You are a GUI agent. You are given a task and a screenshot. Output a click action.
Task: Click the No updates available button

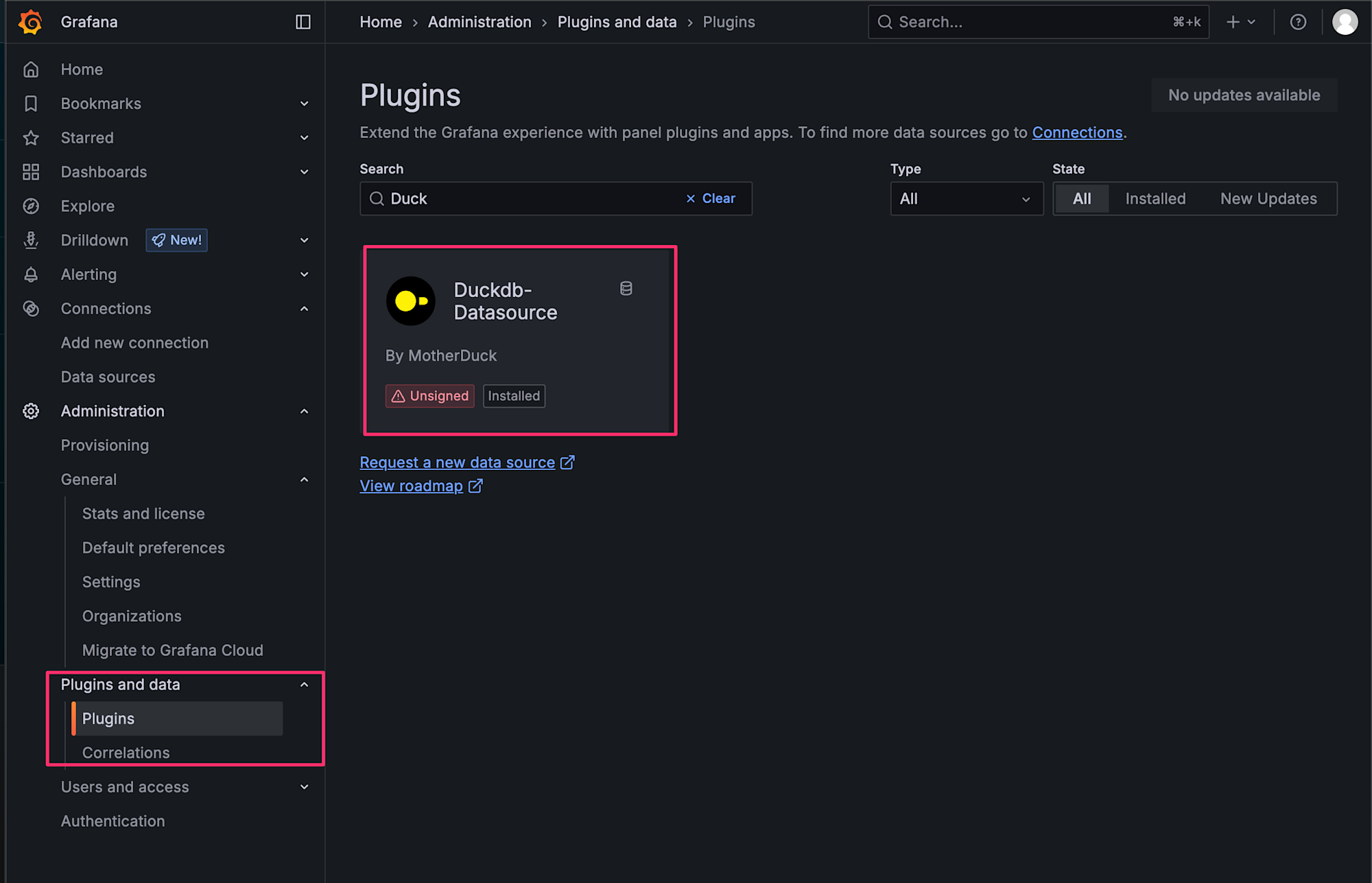point(1244,95)
